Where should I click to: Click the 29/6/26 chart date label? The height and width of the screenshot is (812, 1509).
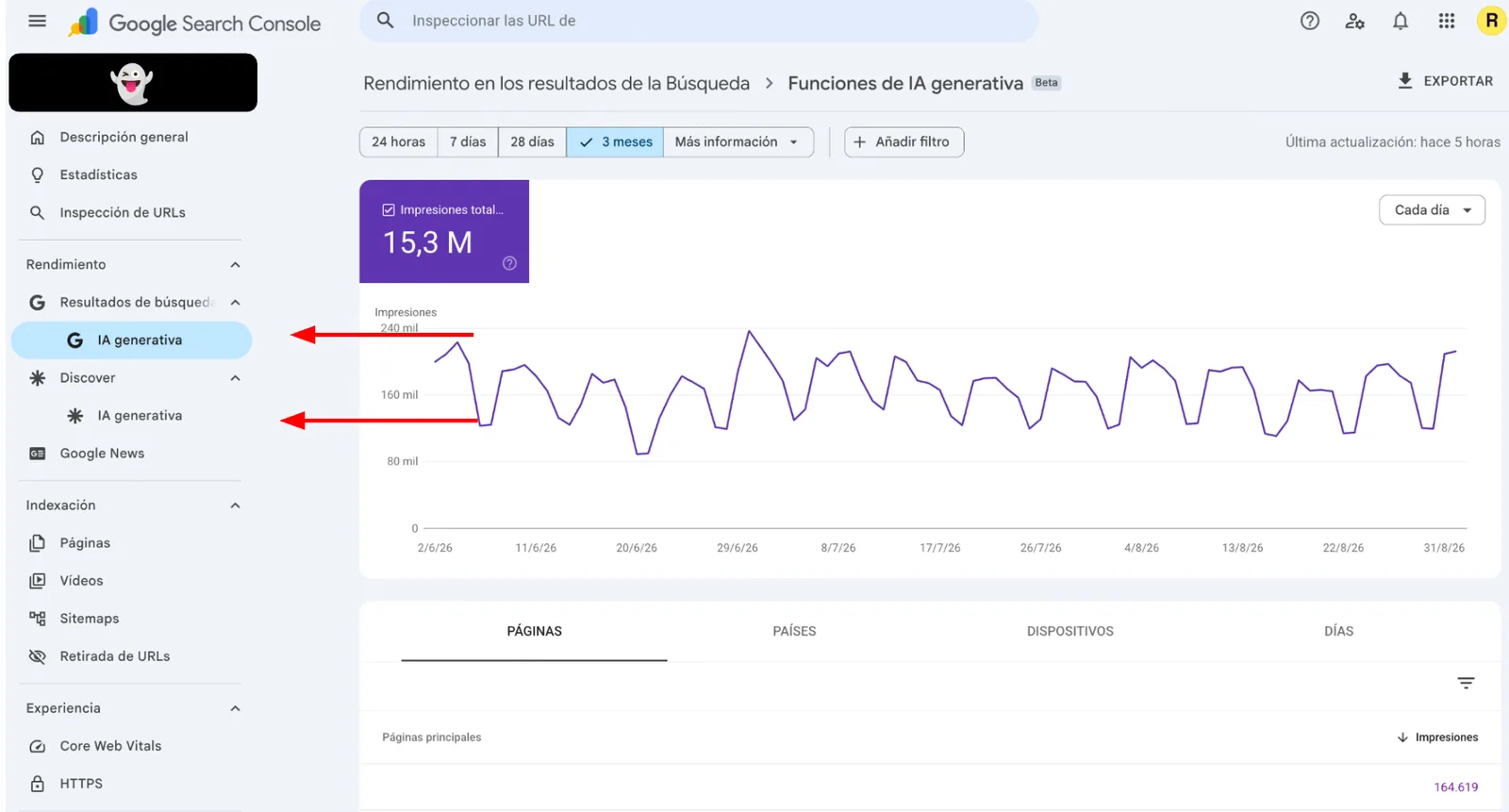click(738, 548)
